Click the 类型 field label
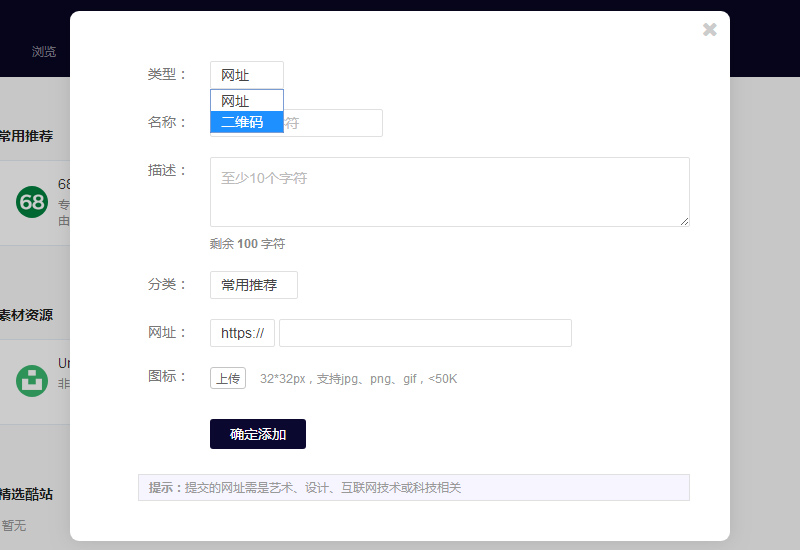Screen dimensions: 800x550 (x=166, y=74)
